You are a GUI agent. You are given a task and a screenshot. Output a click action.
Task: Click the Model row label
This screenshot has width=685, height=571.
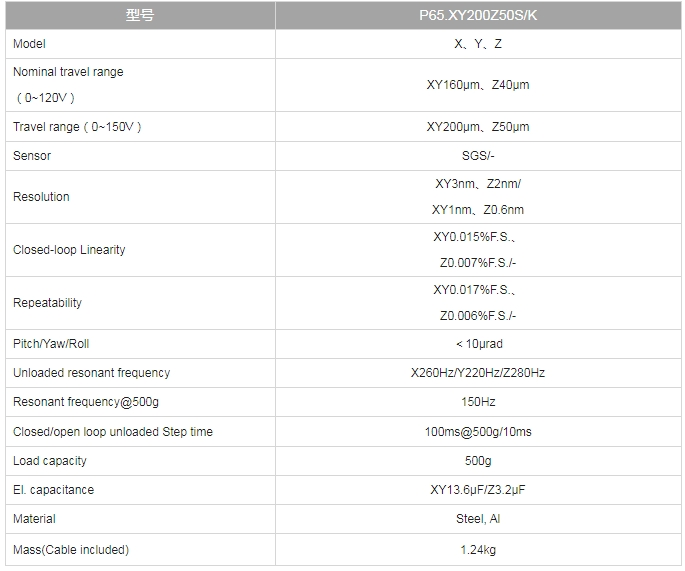click(x=29, y=44)
